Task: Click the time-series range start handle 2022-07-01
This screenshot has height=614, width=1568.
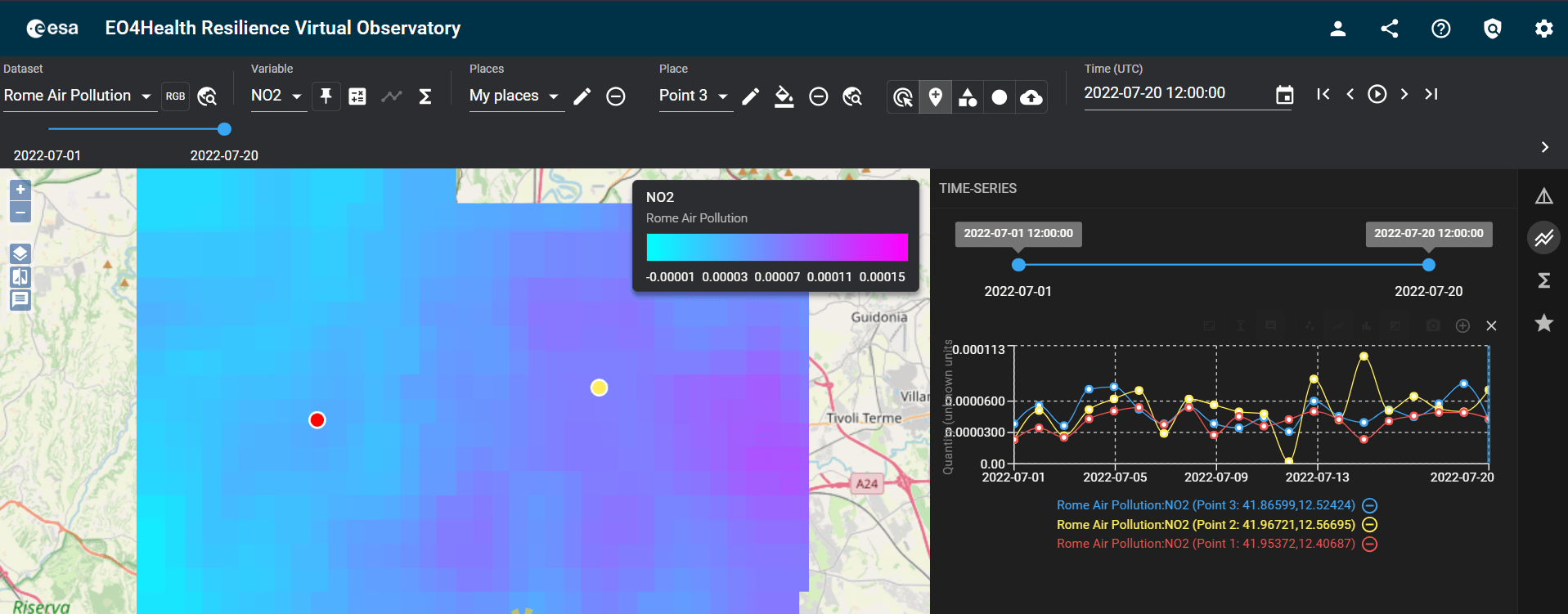Action: coord(1018,265)
